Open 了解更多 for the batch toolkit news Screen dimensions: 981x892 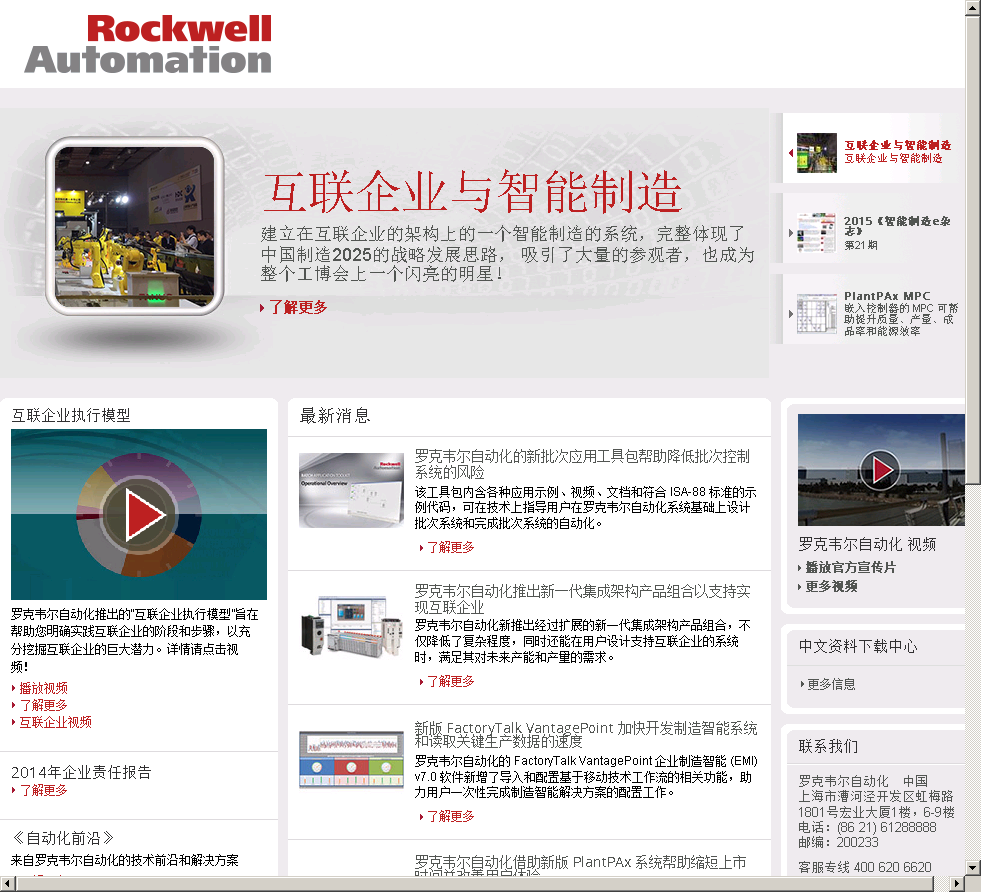tap(450, 547)
